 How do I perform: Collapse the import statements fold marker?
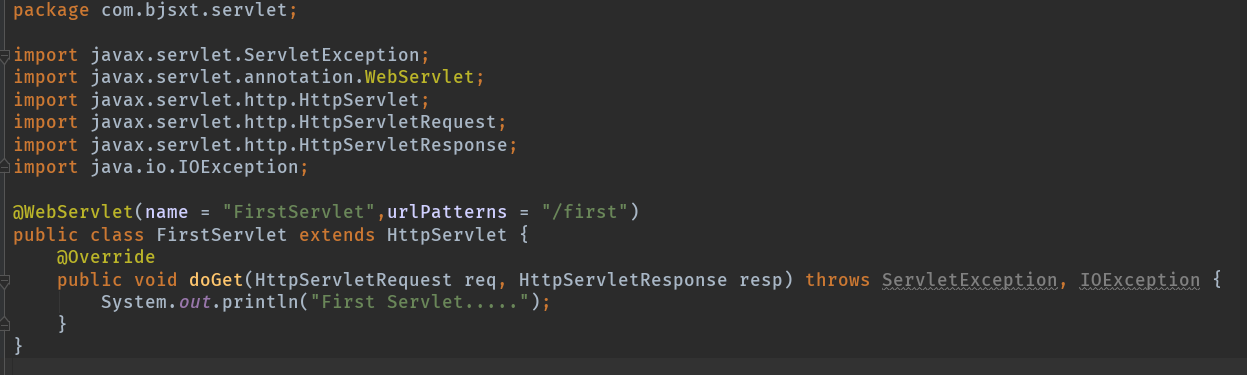point(5,53)
